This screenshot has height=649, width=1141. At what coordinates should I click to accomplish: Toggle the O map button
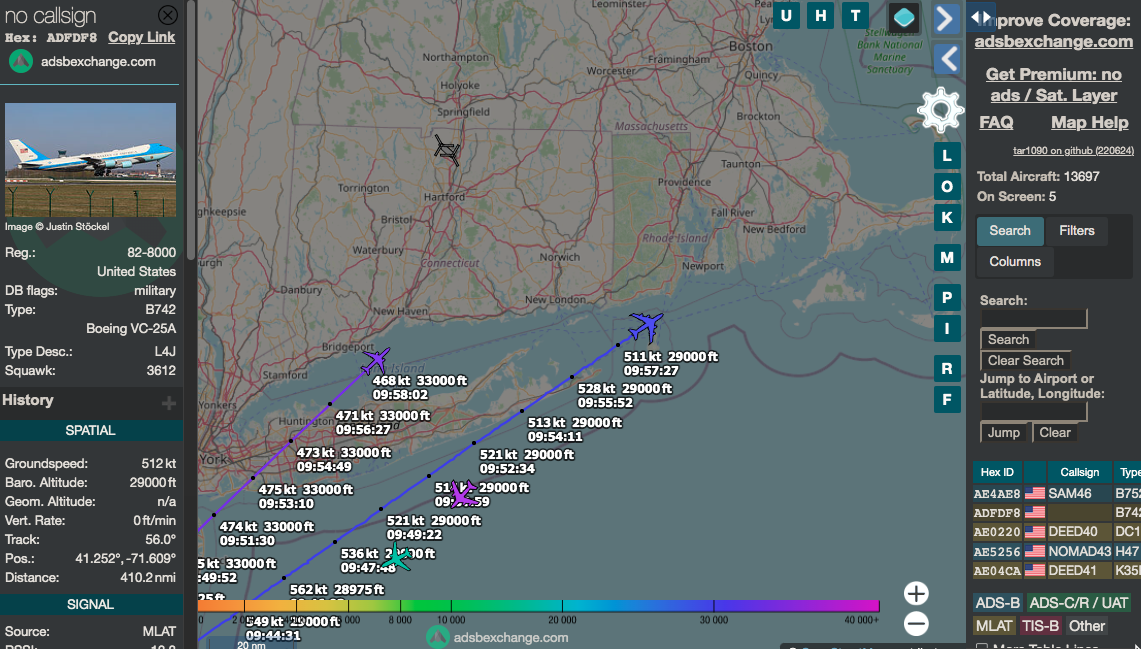click(x=947, y=187)
